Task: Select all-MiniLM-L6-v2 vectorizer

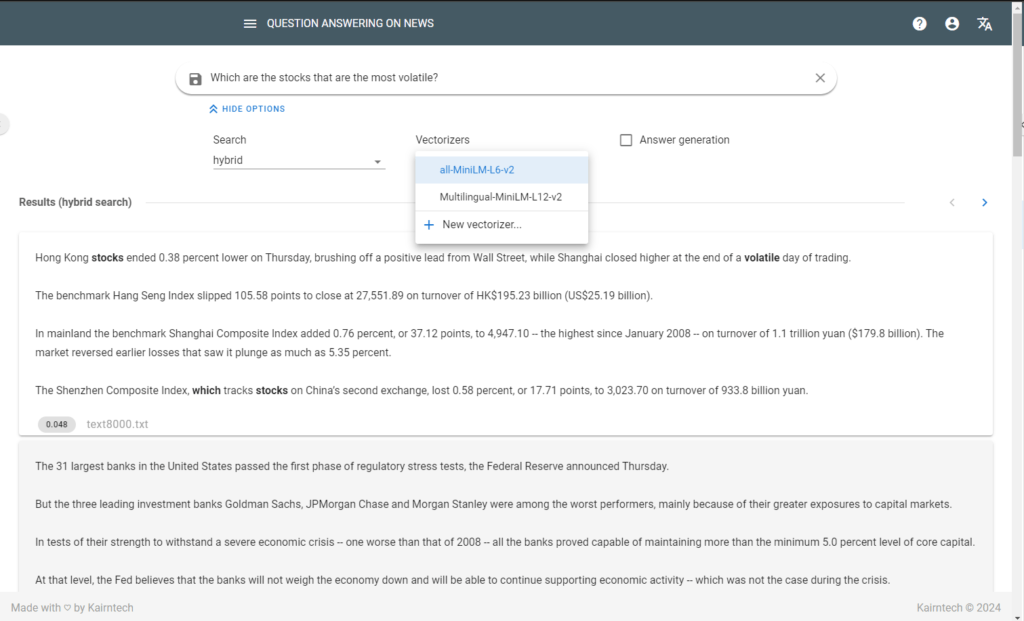Action: (502, 170)
